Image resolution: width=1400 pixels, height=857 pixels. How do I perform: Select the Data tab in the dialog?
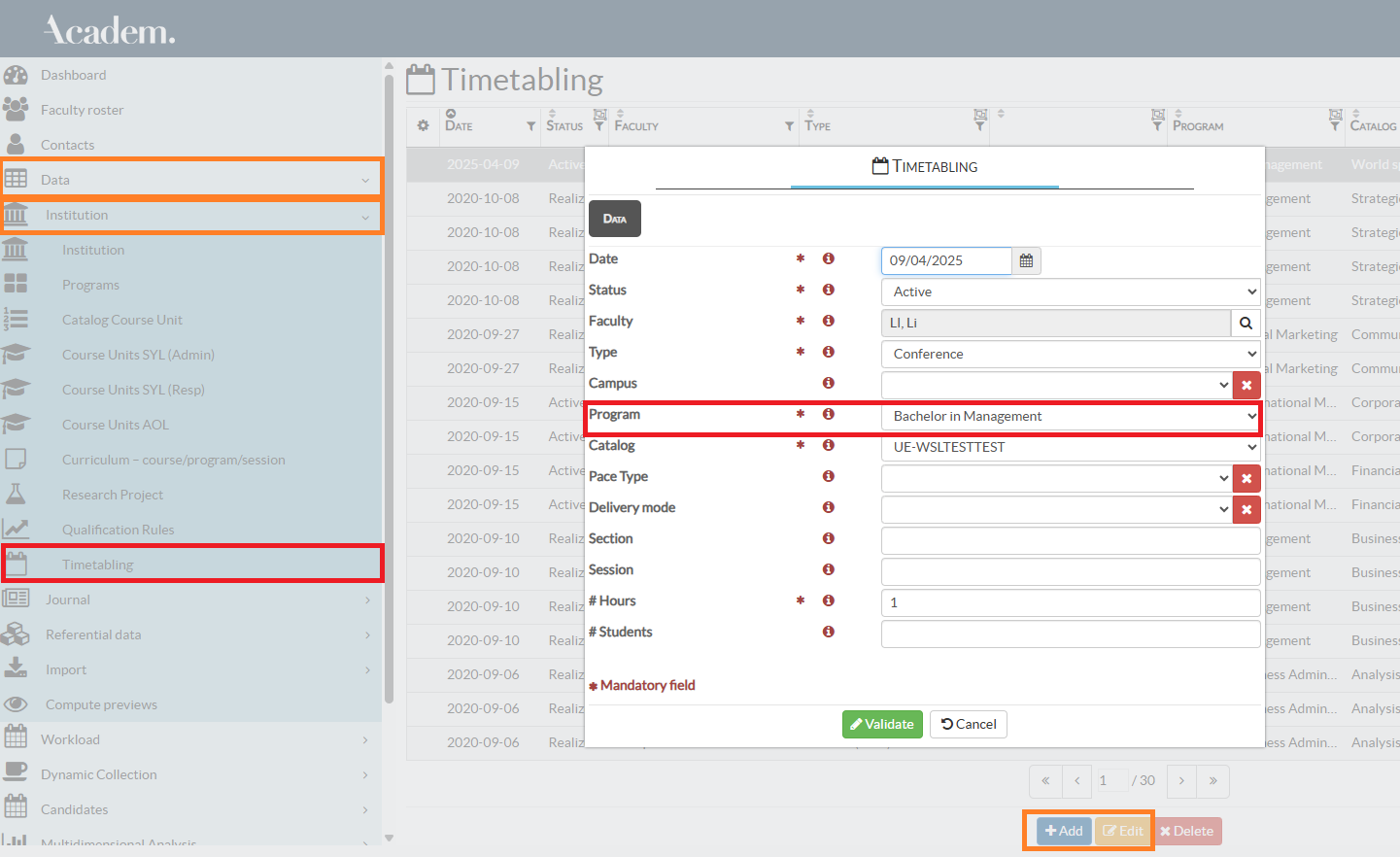tap(614, 219)
